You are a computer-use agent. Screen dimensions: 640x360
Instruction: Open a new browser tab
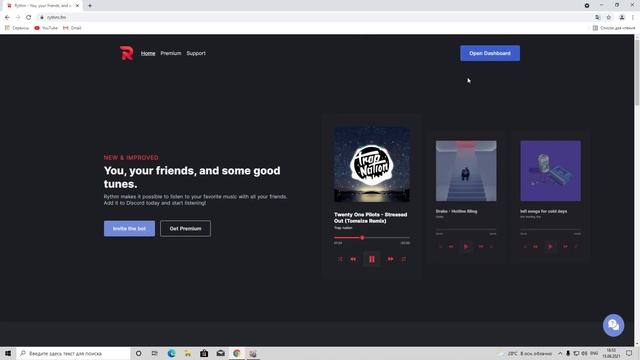click(x=90, y=6)
